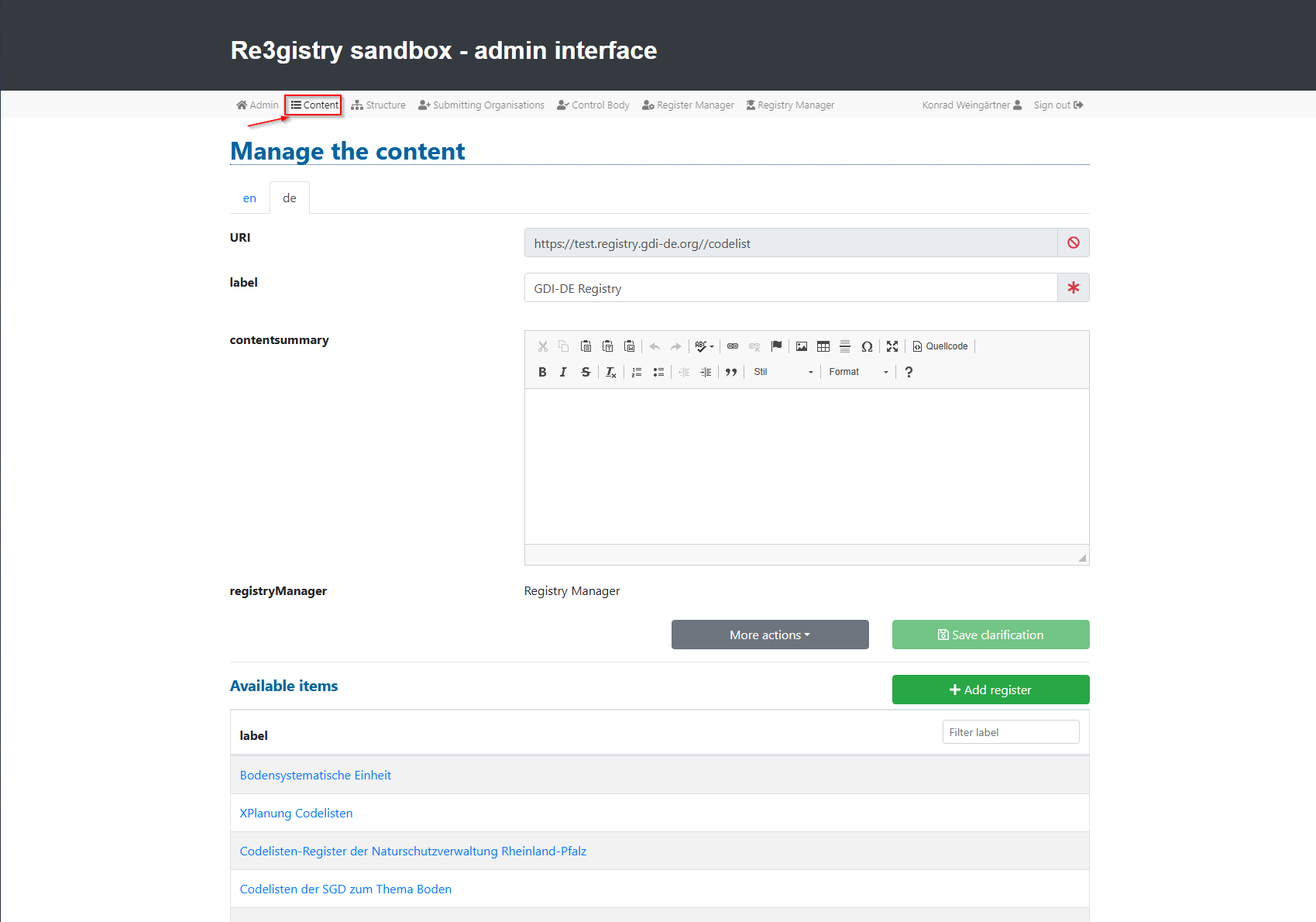Insert a numbered list

637,372
